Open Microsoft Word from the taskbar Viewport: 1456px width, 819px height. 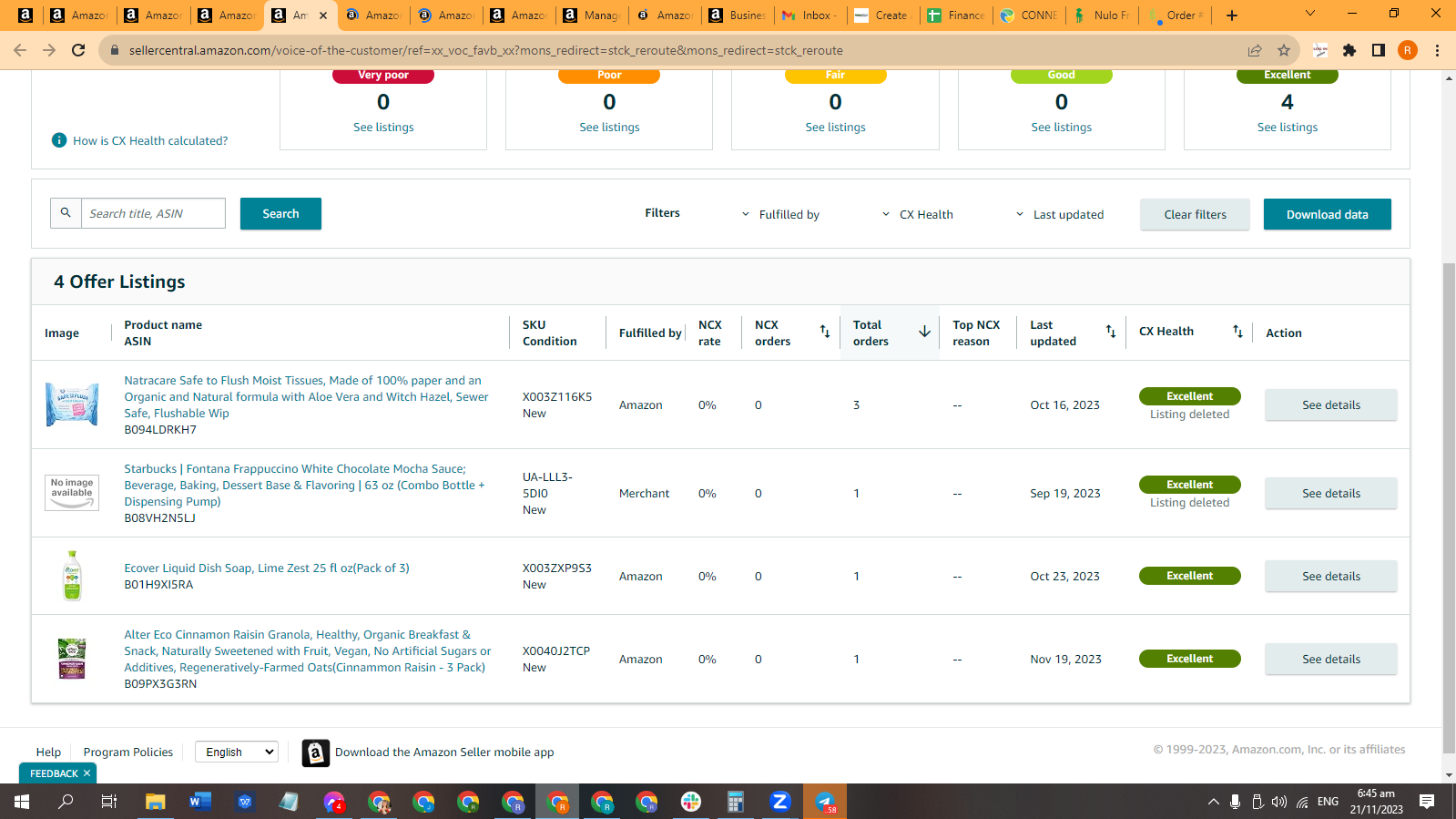[199, 802]
